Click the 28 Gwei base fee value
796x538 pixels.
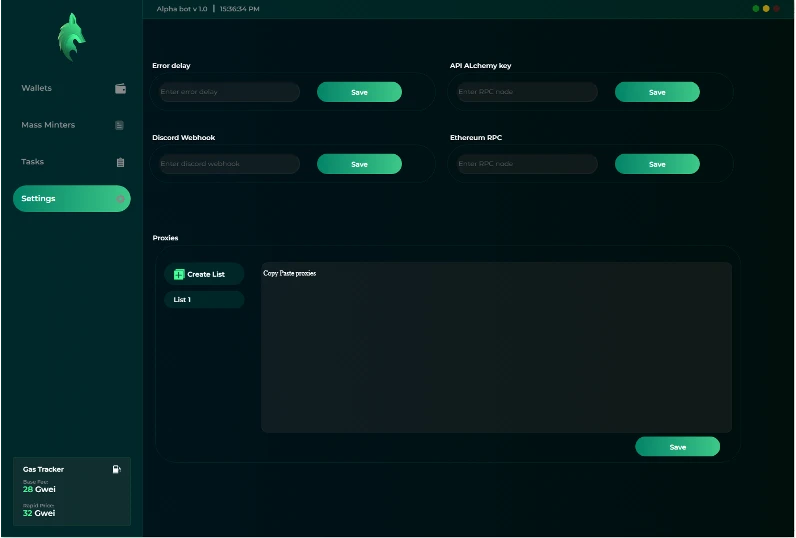39,489
